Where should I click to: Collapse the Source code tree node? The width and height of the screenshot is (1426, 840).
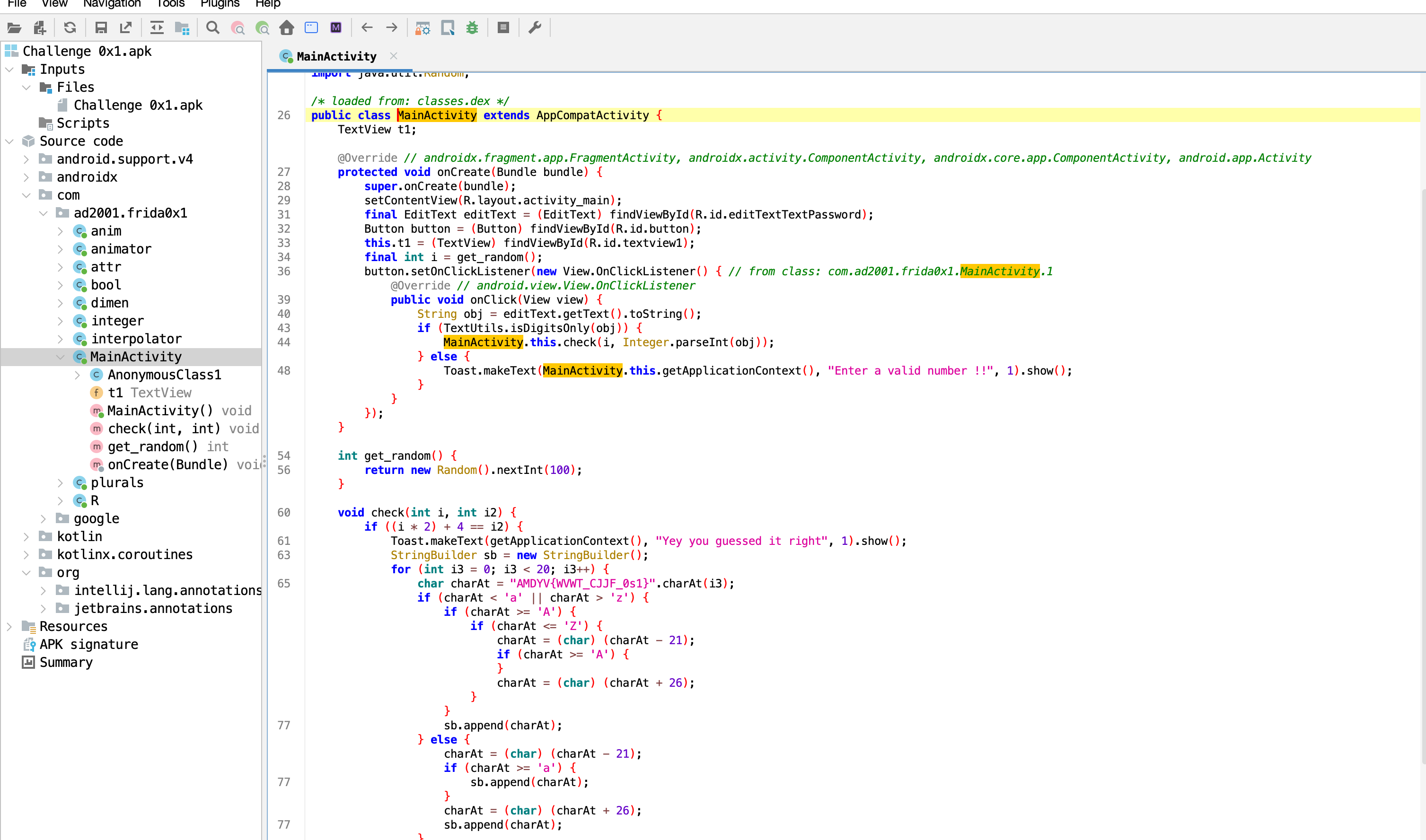[9, 141]
